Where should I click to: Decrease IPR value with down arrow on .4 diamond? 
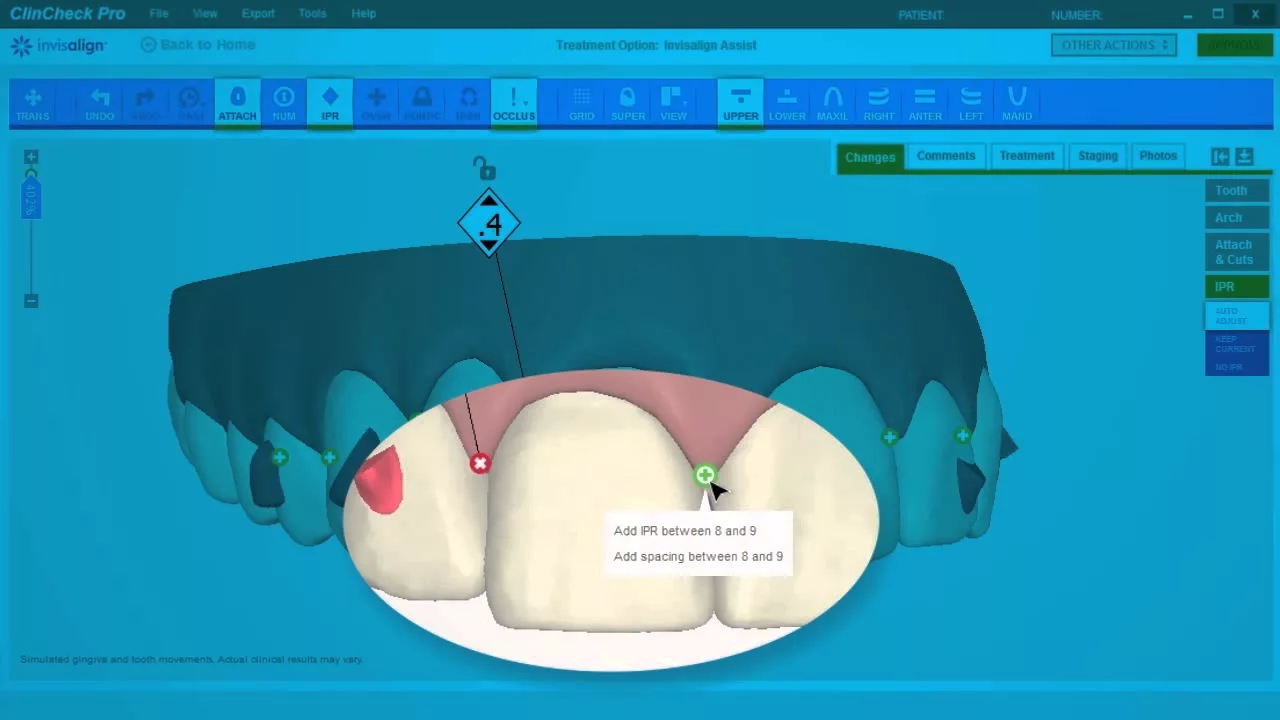pyautogui.click(x=488, y=245)
